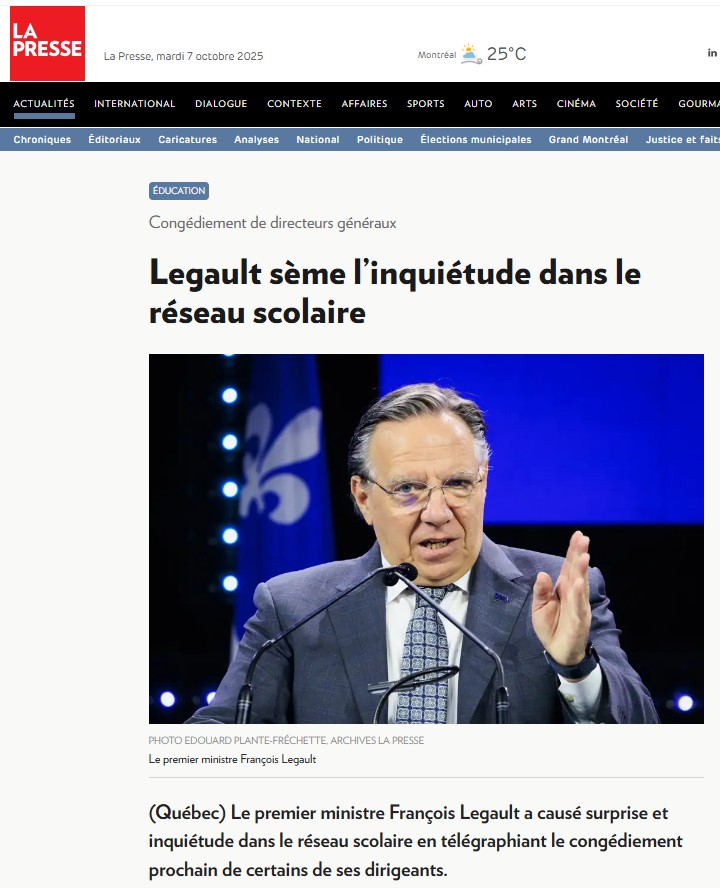
Task: Go to the International section
Action: click(135, 104)
